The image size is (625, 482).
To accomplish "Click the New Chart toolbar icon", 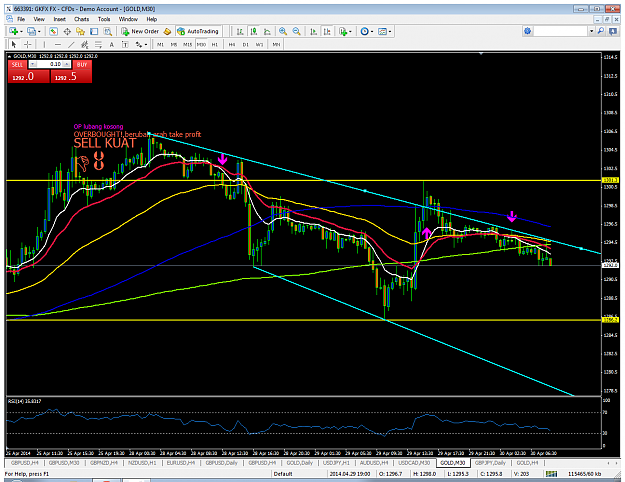I will (14, 31).
